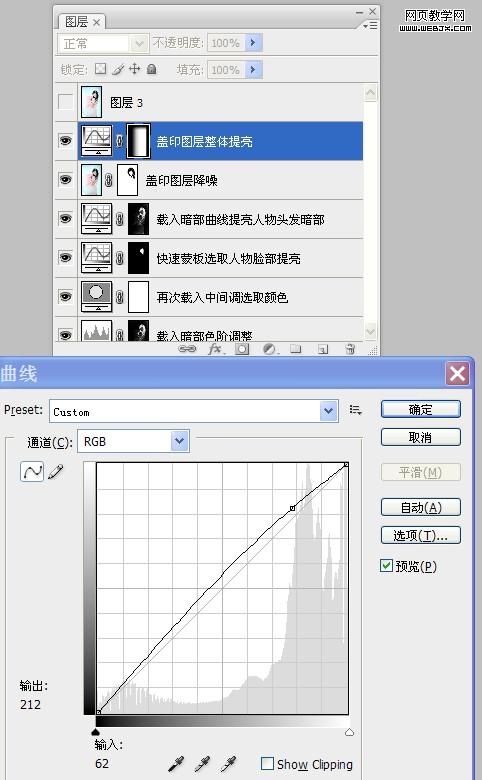This screenshot has height=780, width=482.
Task: Hide 快速蒙板选取人物脸部提亮 layer
Action: coord(65,258)
